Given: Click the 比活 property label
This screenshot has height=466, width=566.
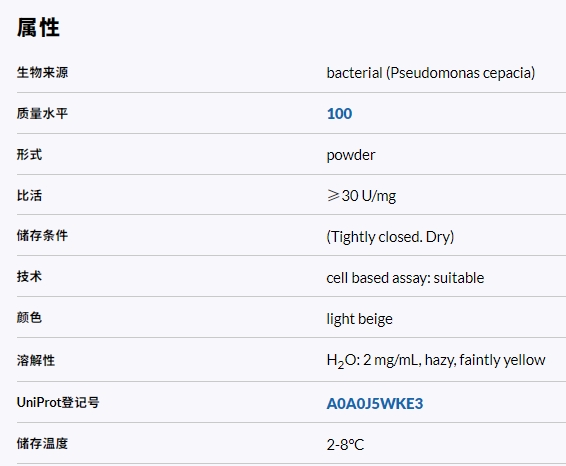Looking at the screenshot, I should click(x=29, y=195).
